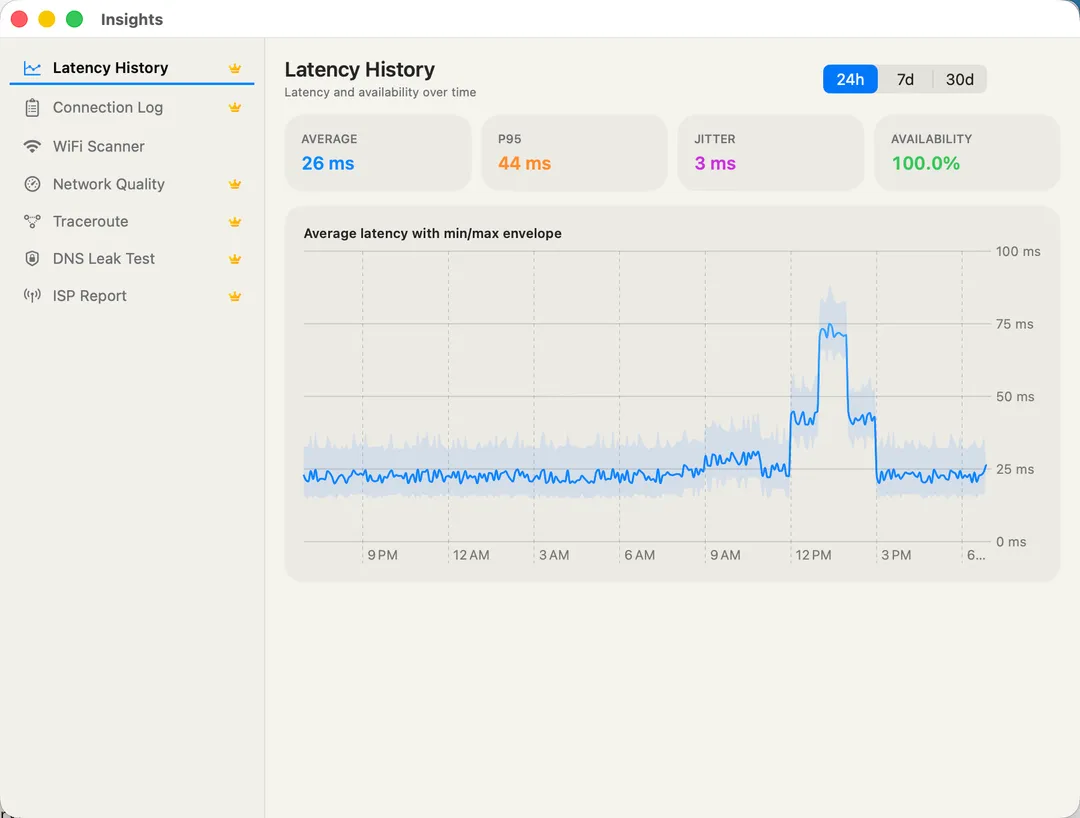This screenshot has width=1080, height=818.
Task: Click crown badge next to Network Quality
Action: [235, 184]
